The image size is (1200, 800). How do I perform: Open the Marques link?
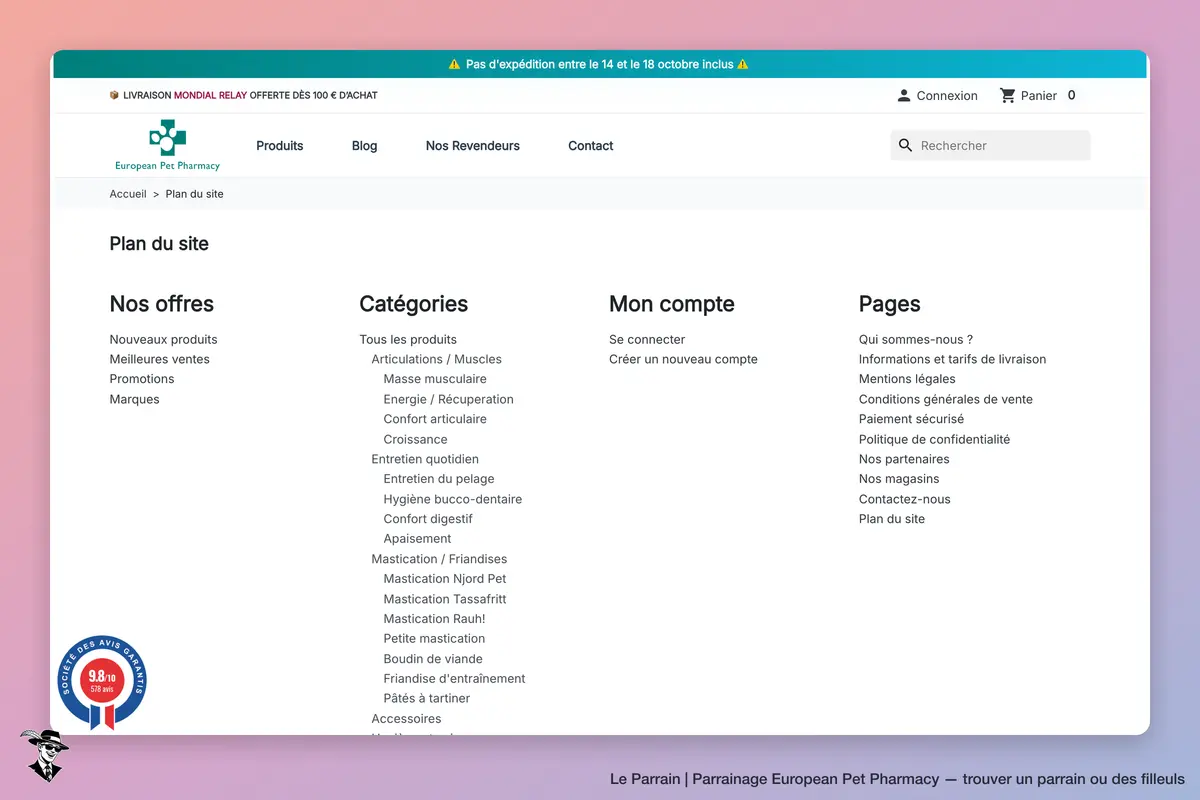(x=135, y=399)
